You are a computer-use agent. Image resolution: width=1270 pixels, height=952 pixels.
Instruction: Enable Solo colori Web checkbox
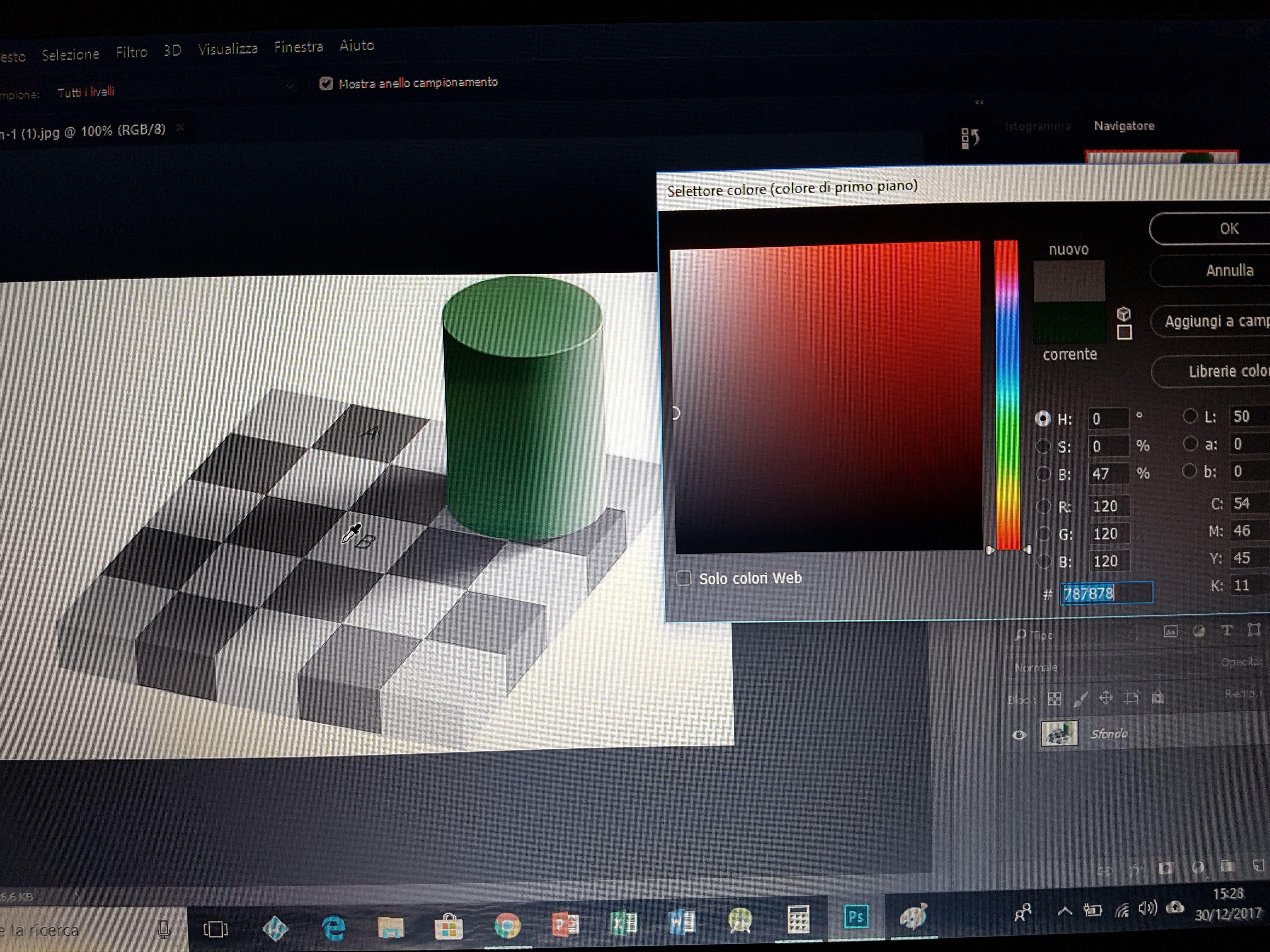pos(683,578)
